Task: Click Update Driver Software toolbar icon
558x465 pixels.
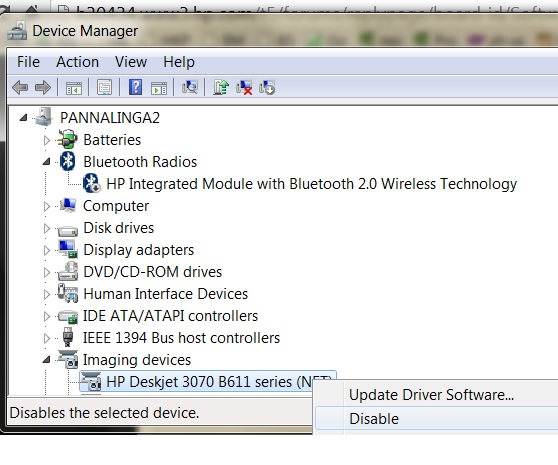Action: tap(221, 88)
